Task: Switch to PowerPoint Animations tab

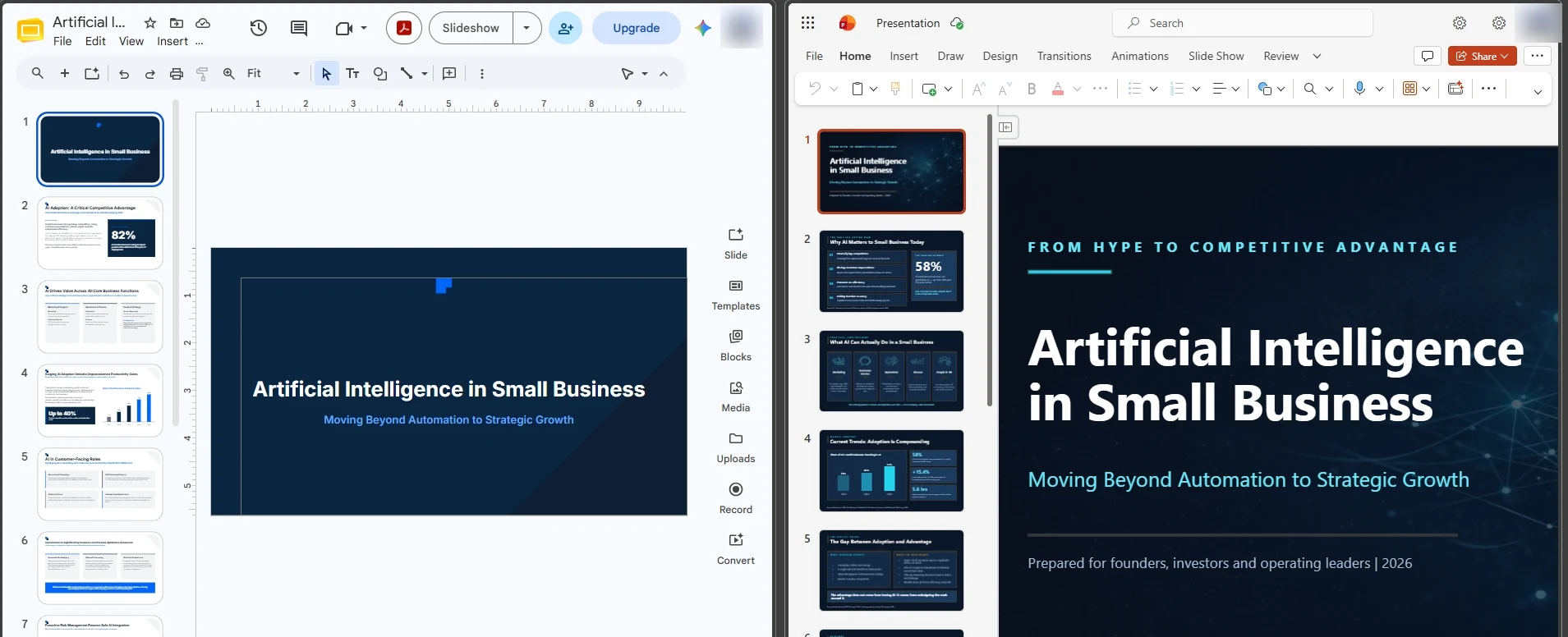Action: (x=1139, y=56)
